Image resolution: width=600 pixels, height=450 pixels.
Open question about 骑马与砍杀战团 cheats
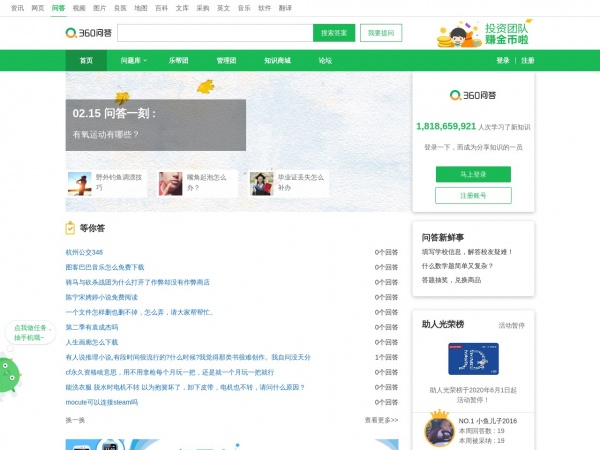[x=138, y=282]
